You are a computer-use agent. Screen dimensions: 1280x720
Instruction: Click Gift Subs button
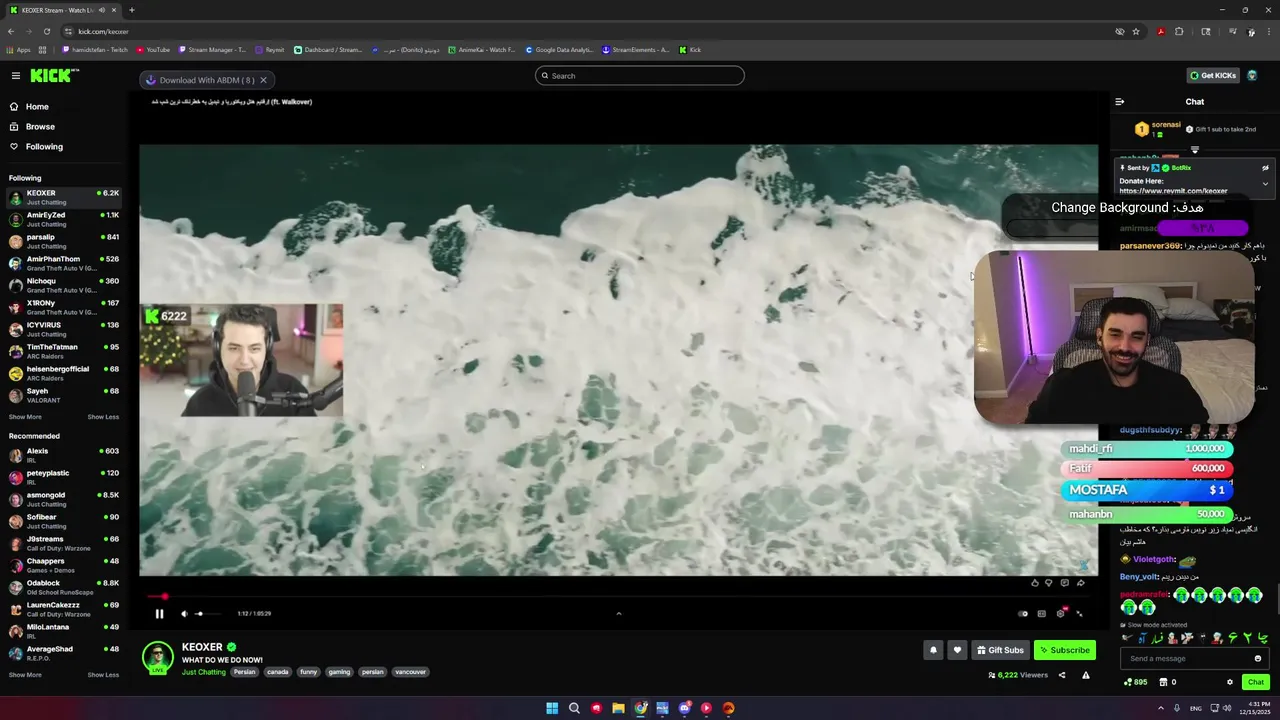(1000, 650)
